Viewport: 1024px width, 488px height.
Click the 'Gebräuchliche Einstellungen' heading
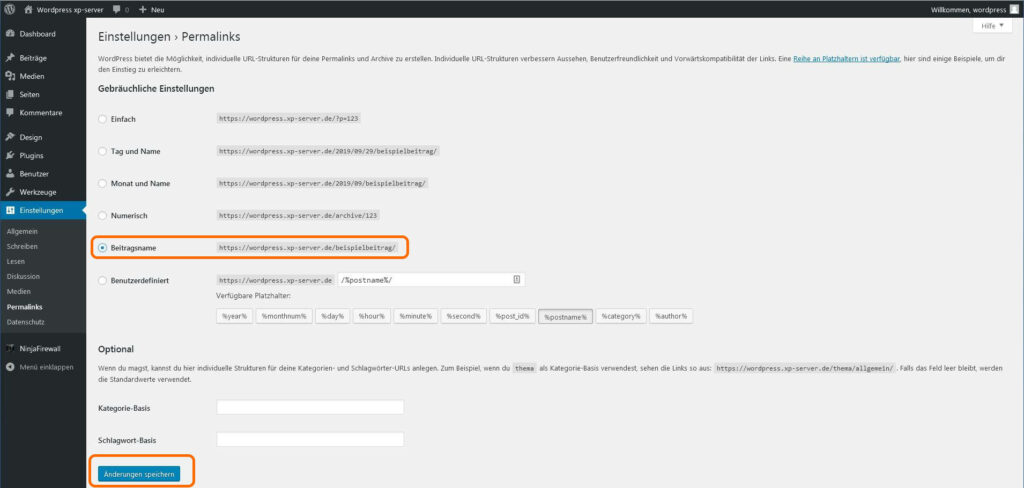pyautogui.click(x=156, y=88)
